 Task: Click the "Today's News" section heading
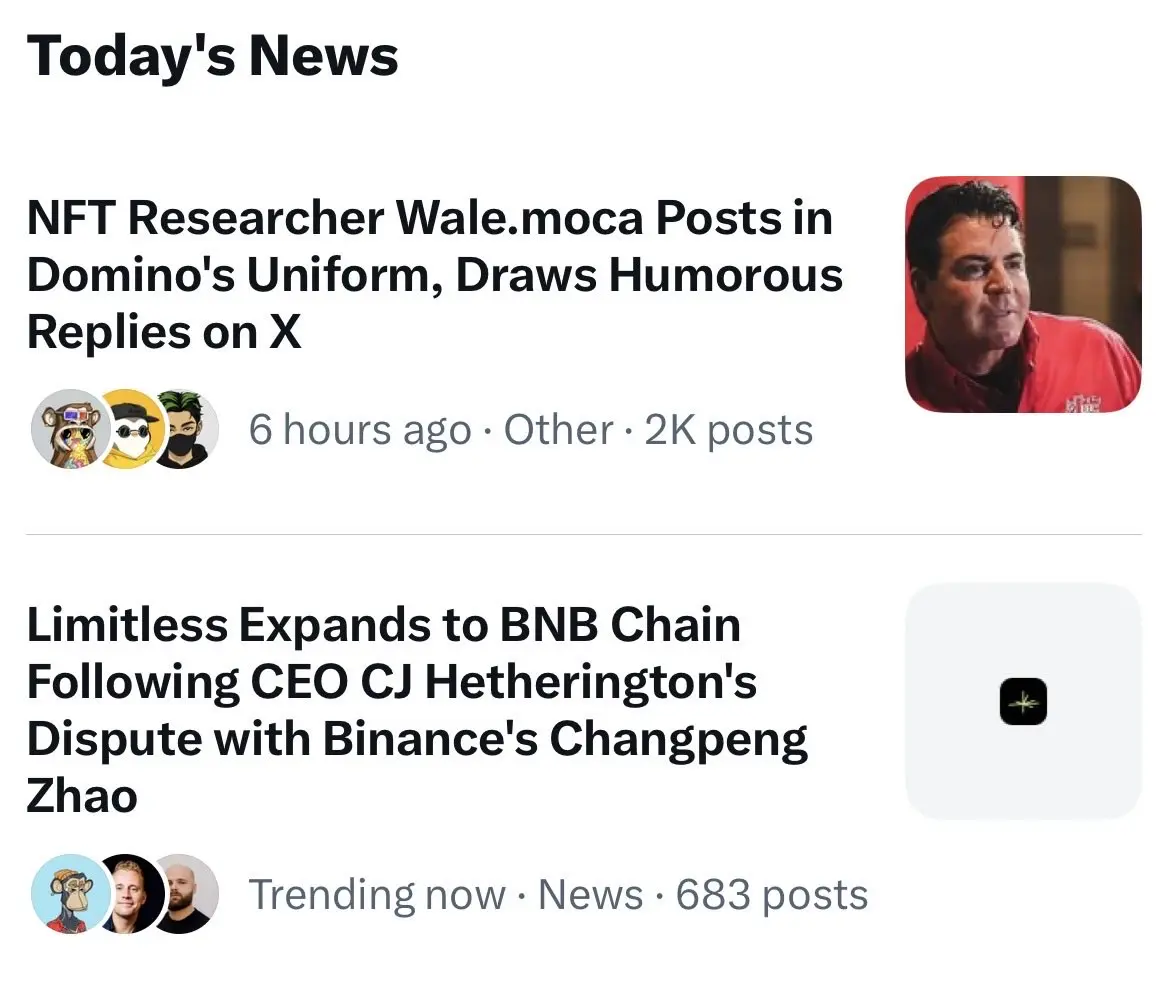coord(212,56)
